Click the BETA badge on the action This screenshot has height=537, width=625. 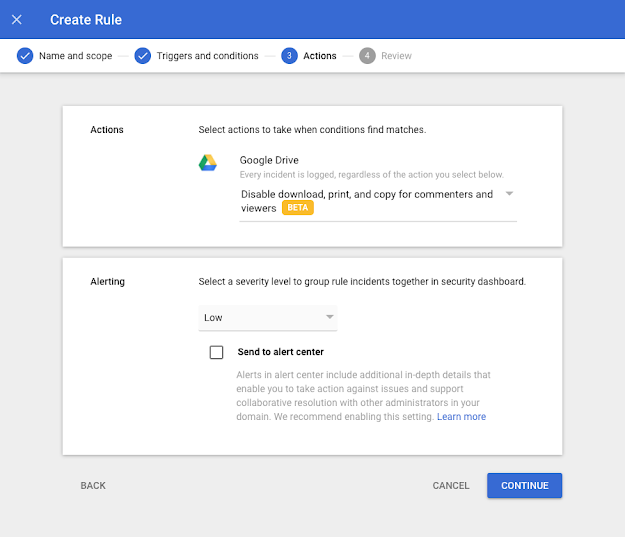point(298,208)
